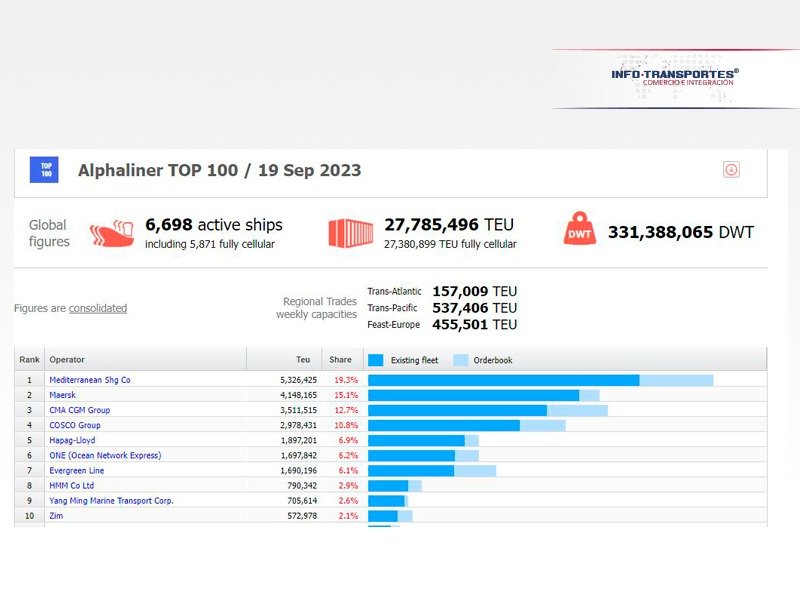Open ONE (Ocean Network Express) link
The width and height of the screenshot is (800, 600).
point(105,455)
